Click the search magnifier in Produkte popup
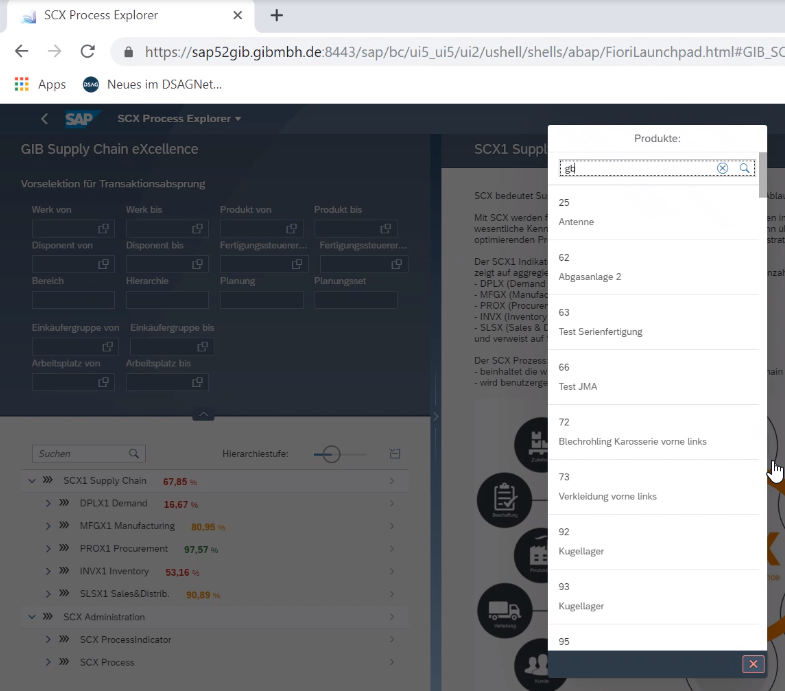The width and height of the screenshot is (785, 691). pos(745,169)
